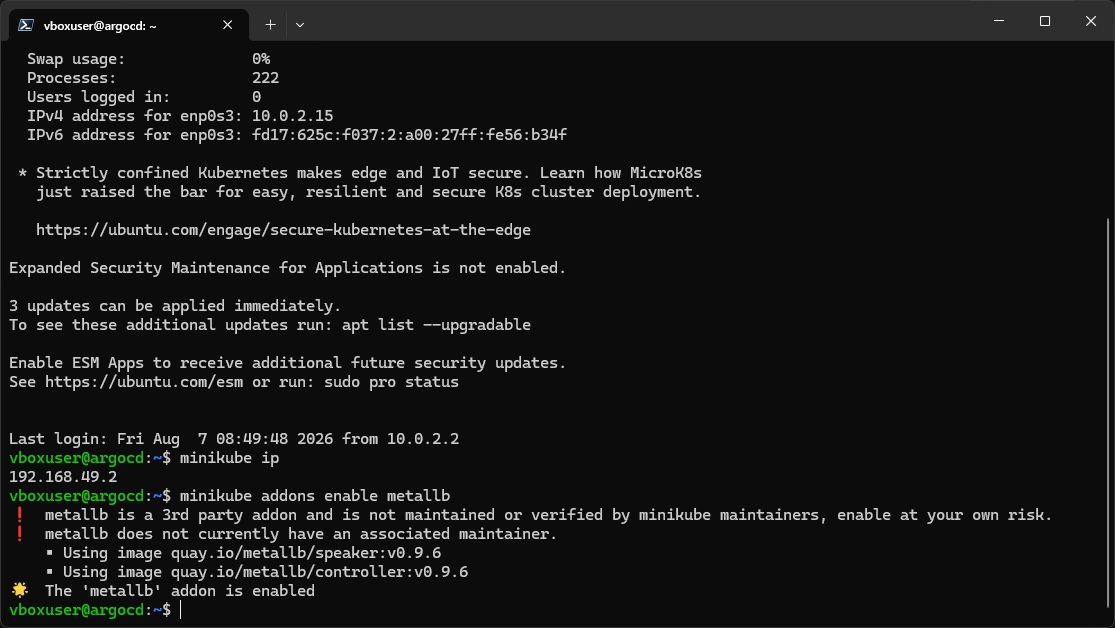The height and width of the screenshot is (628, 1115).
Task: Click the quay.io/metallb/speaker:v0.9.6 image text
Action: click(x=306, y=553)
